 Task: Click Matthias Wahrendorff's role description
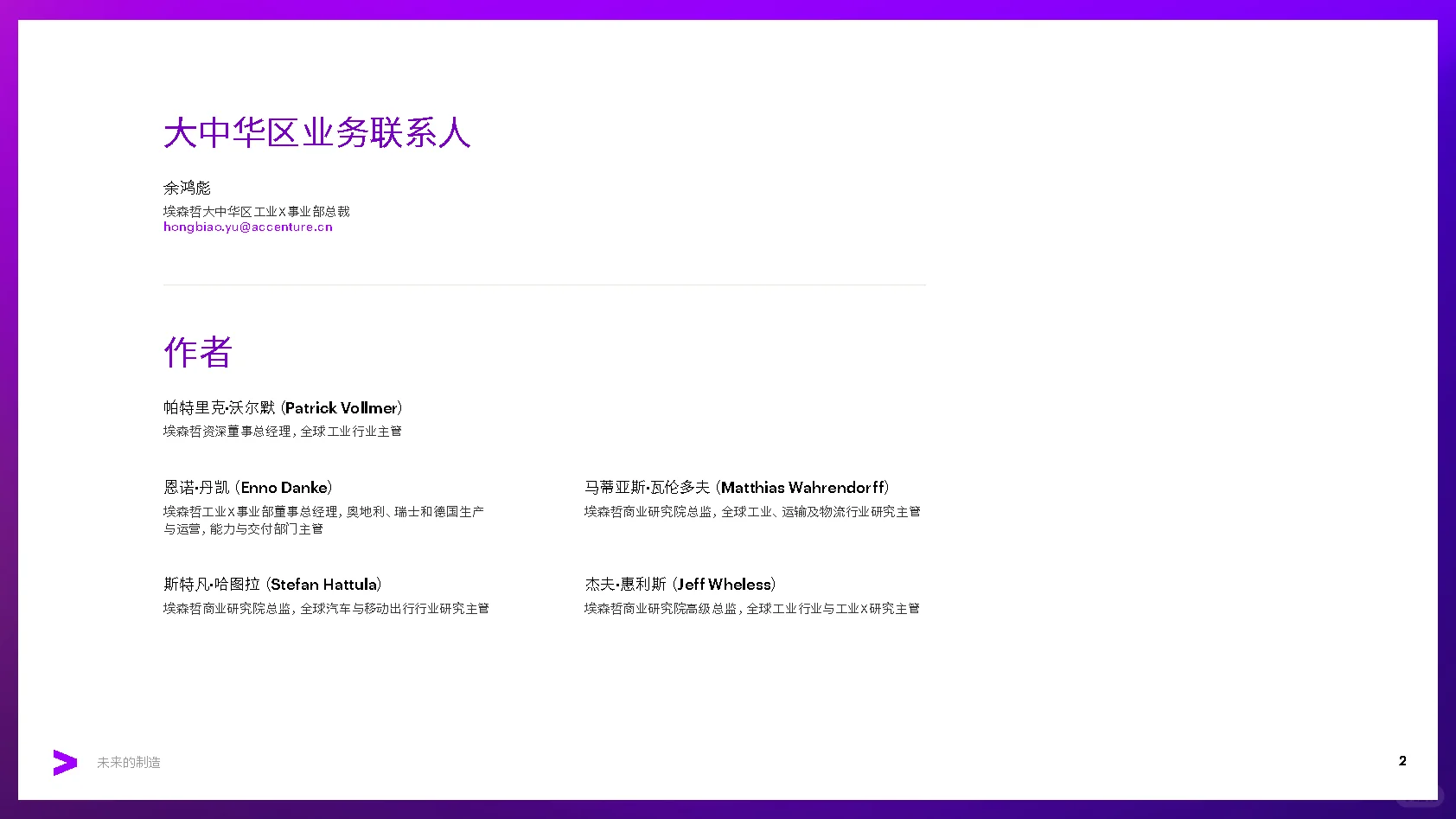coord(750,511)
